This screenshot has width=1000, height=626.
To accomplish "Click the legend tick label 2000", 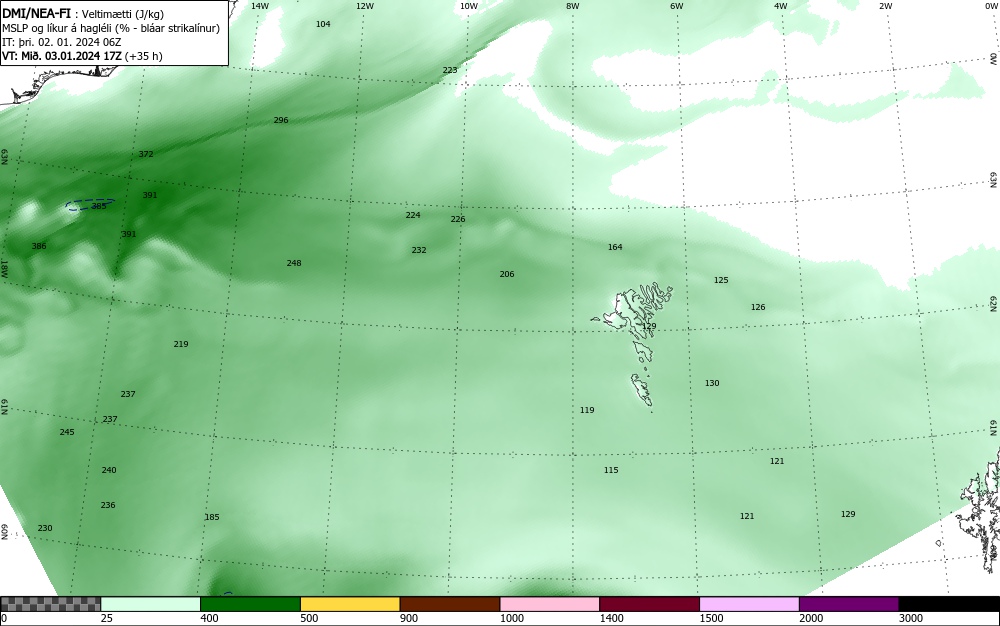I will coord(811,618).
